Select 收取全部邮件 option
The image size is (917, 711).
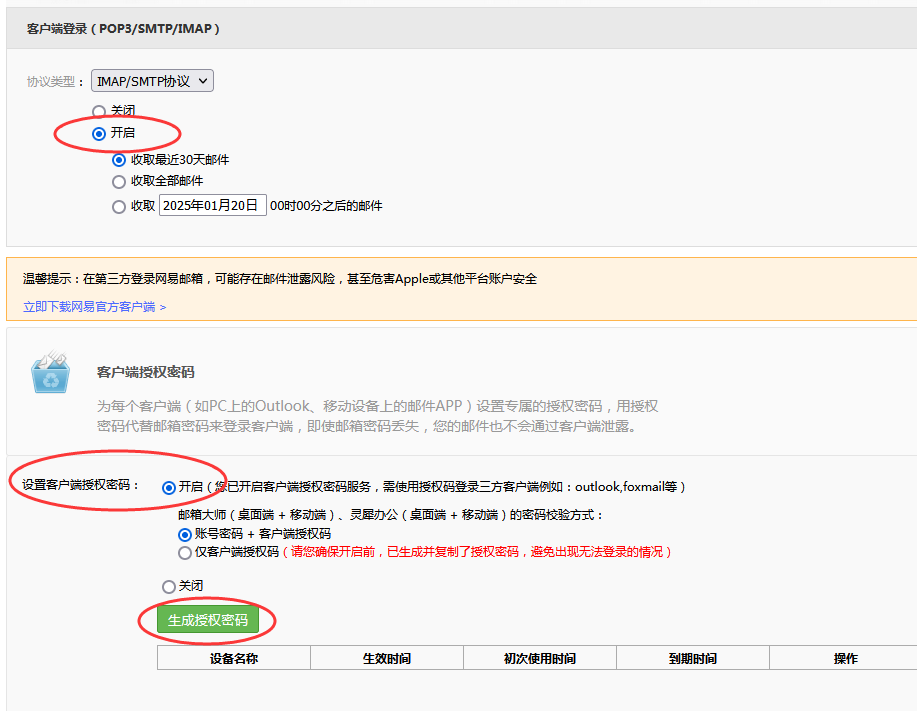pos(120,182)
